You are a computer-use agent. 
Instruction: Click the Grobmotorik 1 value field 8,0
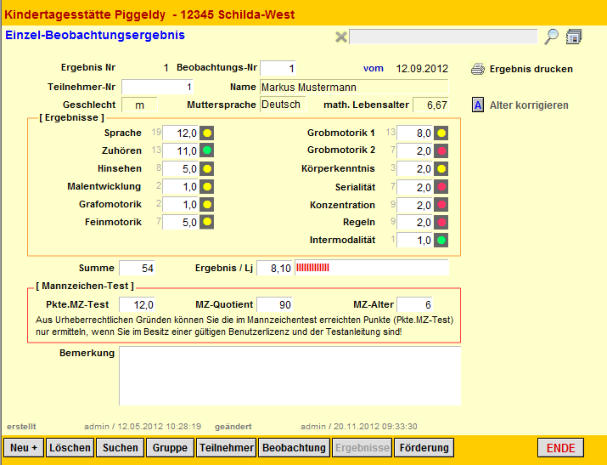(x=415, y=133)
